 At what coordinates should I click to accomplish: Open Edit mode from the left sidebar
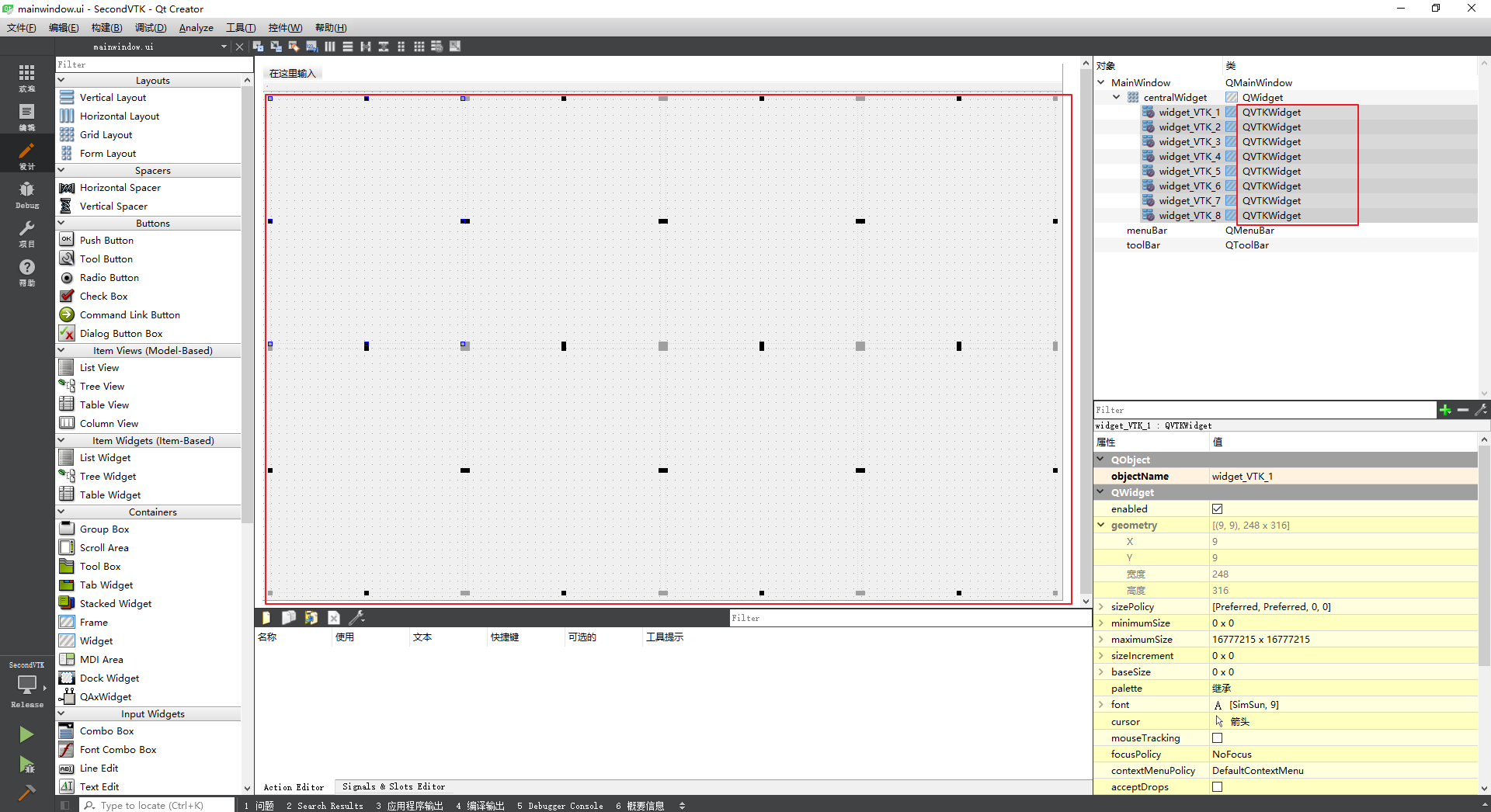27,116
